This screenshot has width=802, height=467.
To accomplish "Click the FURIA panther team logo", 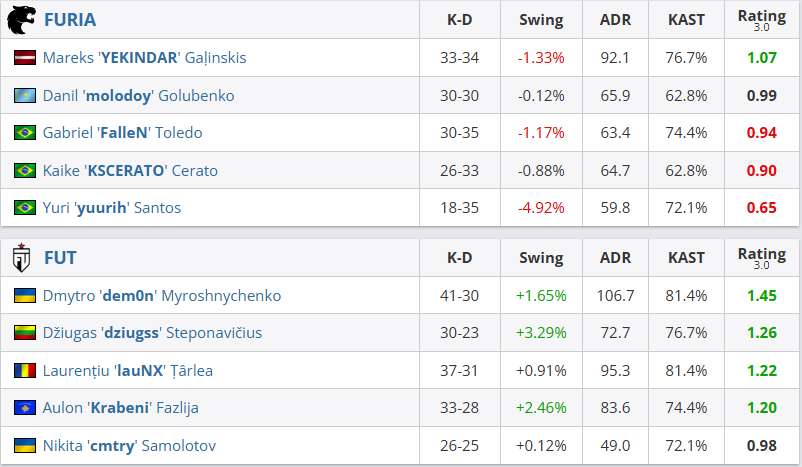I will coord(21,19).
